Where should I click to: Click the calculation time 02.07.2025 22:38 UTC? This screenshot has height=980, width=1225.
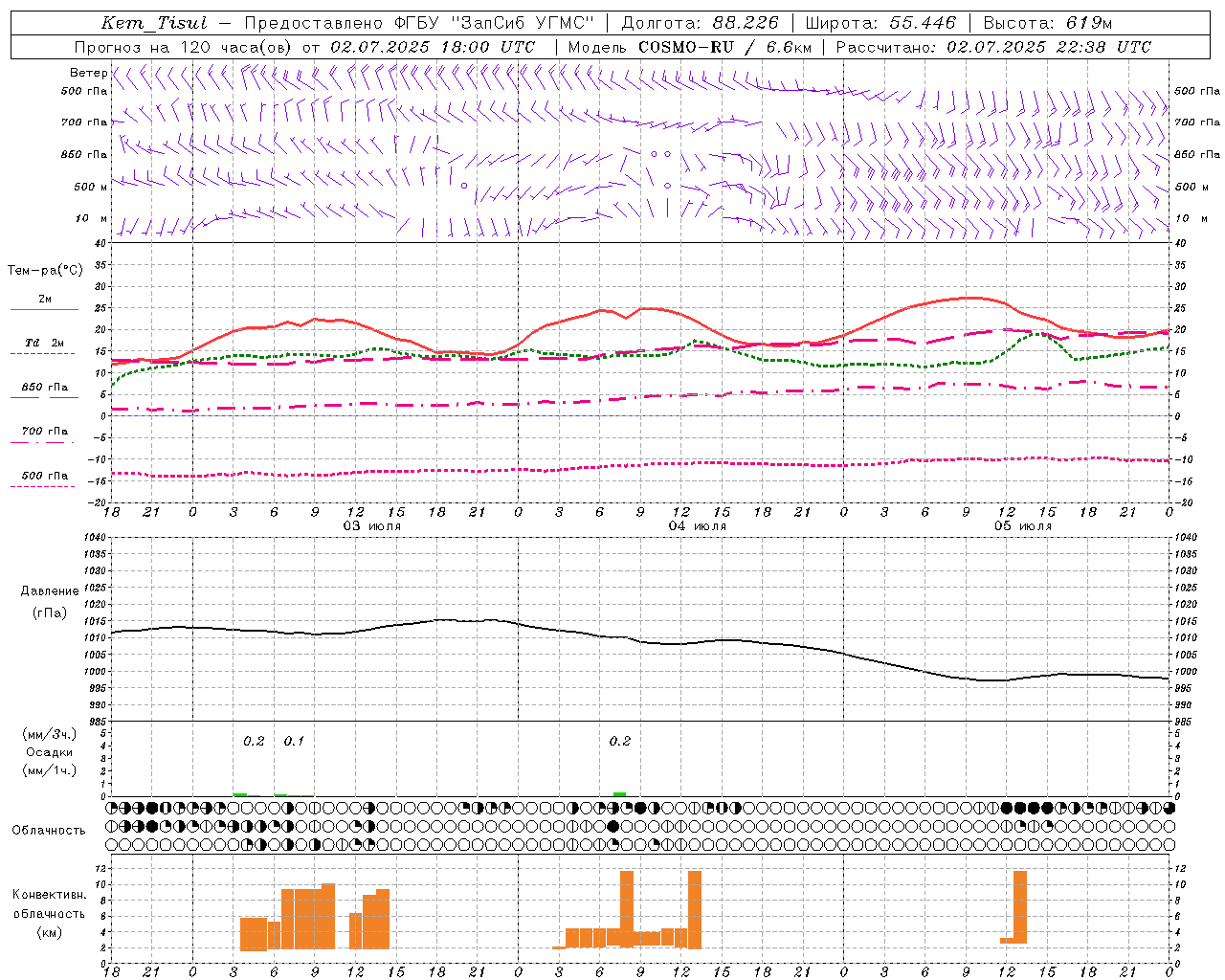coord(1049,47)
